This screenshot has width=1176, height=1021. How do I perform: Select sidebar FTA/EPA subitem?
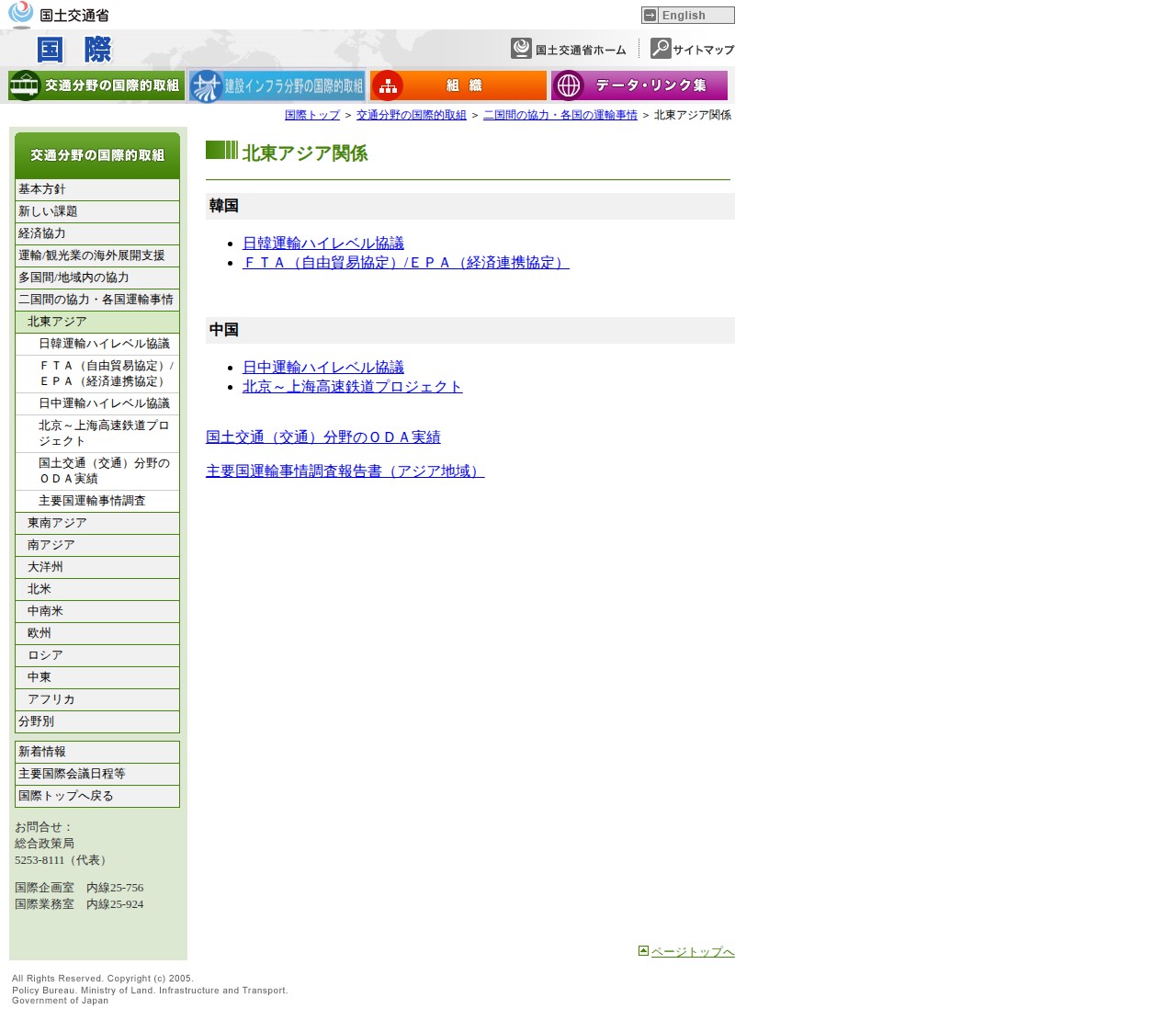coord(97,373)
